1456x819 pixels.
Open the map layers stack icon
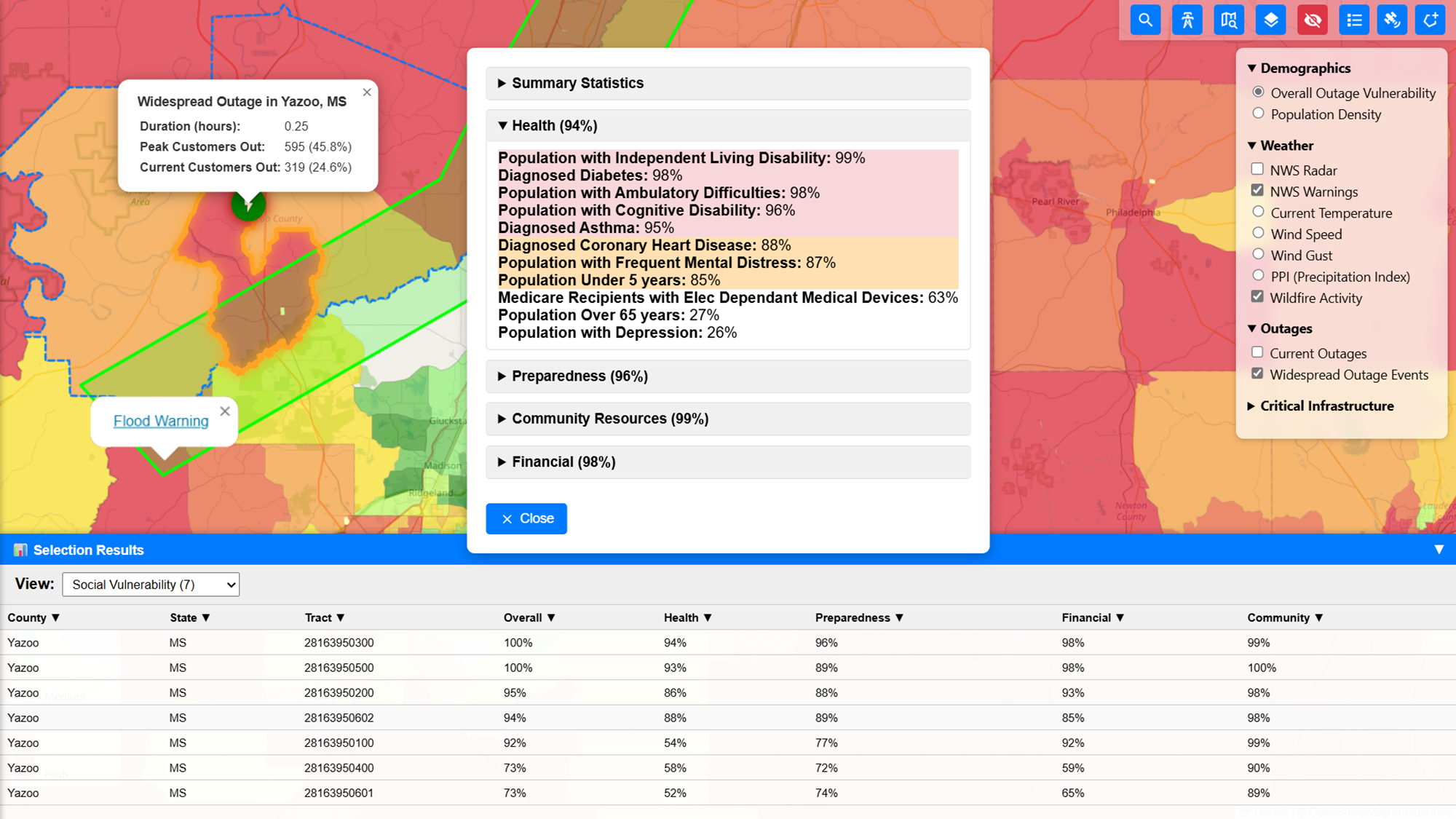tap(1270, 20)
